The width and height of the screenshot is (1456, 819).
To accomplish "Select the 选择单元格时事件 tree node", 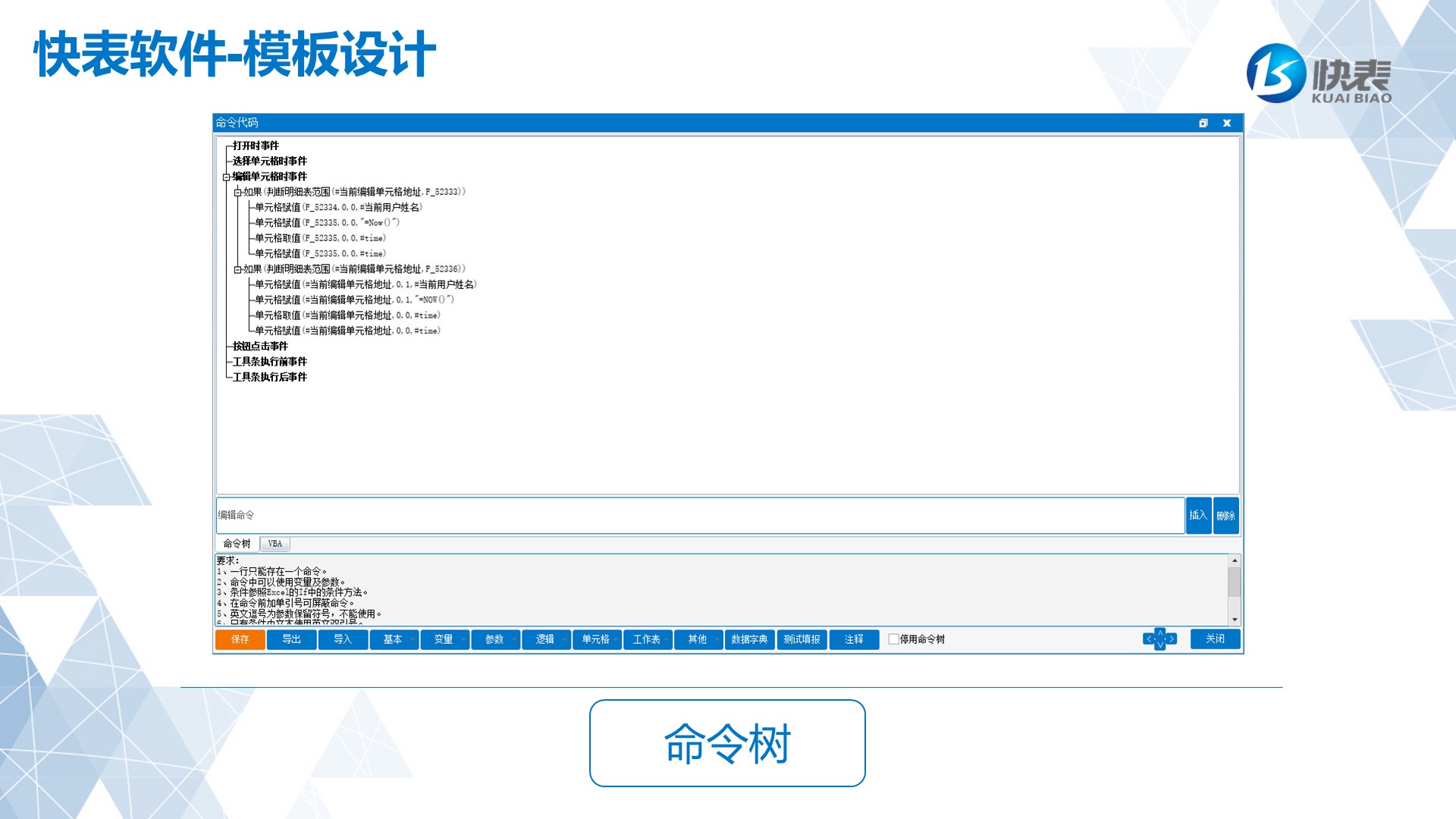I will click(x=270, y=161).
